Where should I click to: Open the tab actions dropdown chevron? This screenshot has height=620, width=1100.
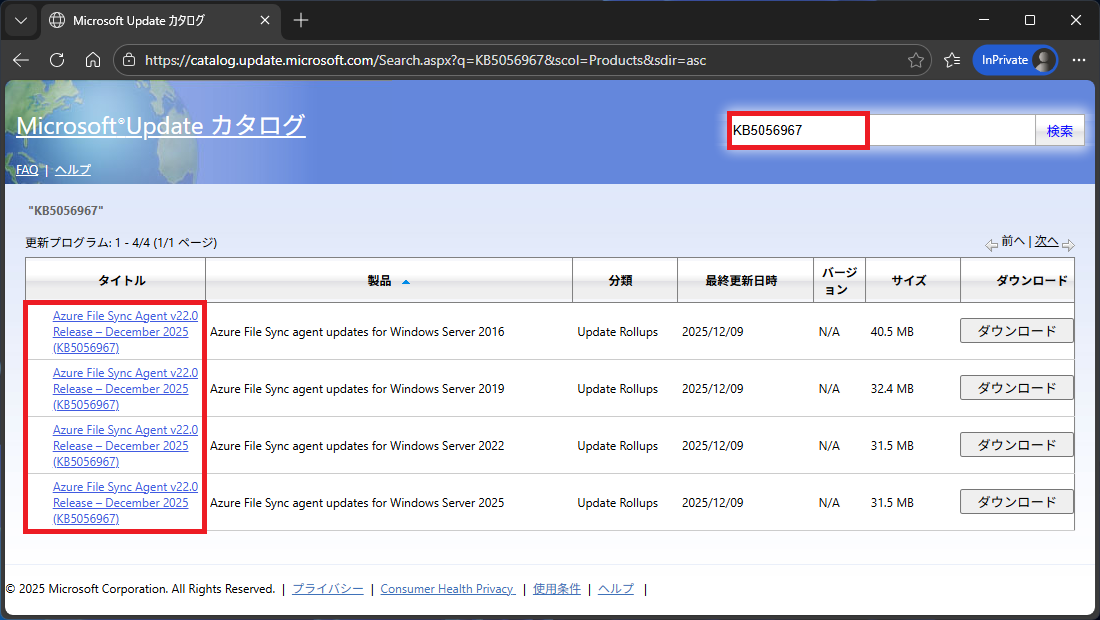21,20
